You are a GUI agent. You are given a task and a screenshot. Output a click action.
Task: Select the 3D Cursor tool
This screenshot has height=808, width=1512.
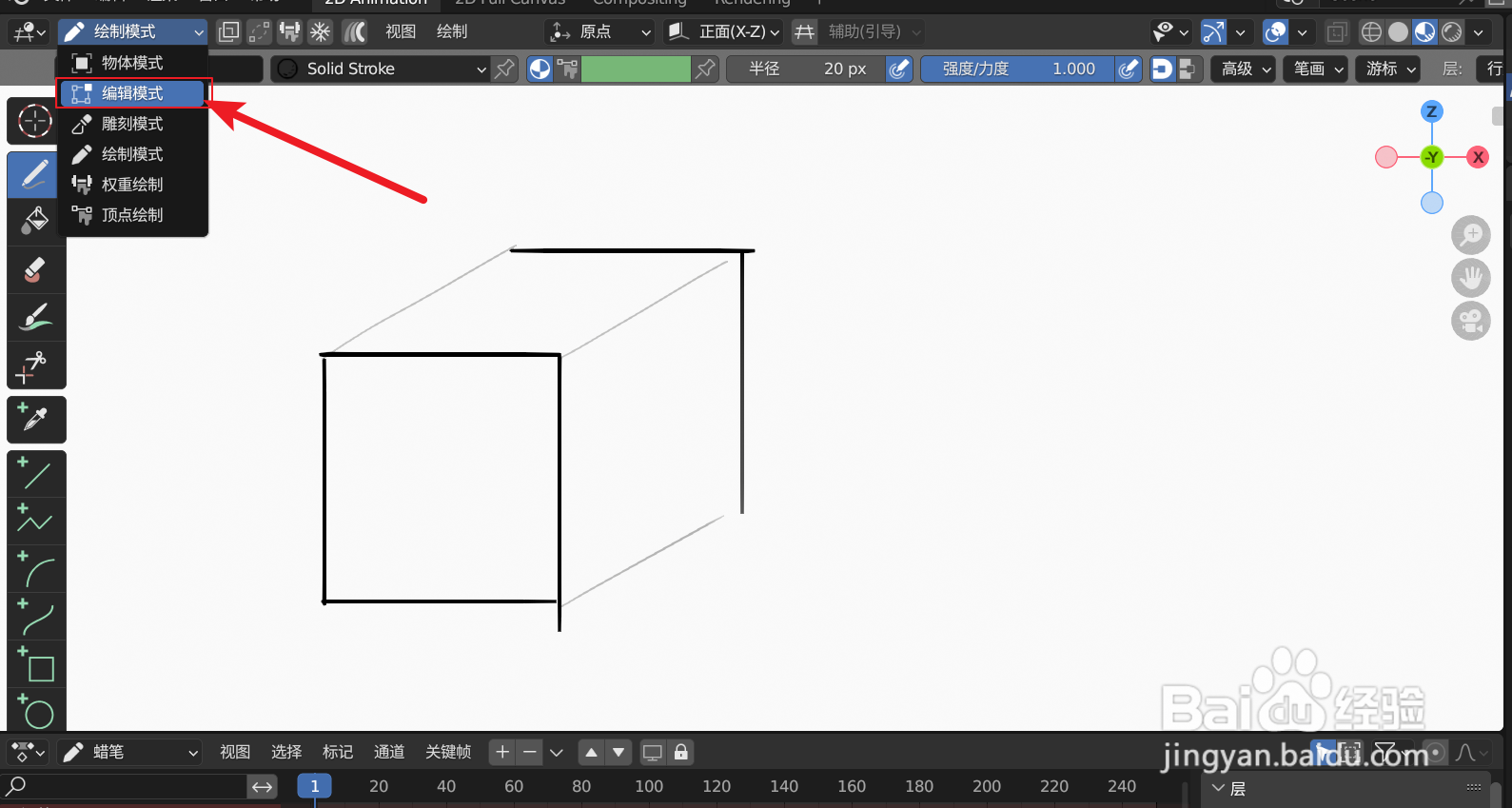35,122
